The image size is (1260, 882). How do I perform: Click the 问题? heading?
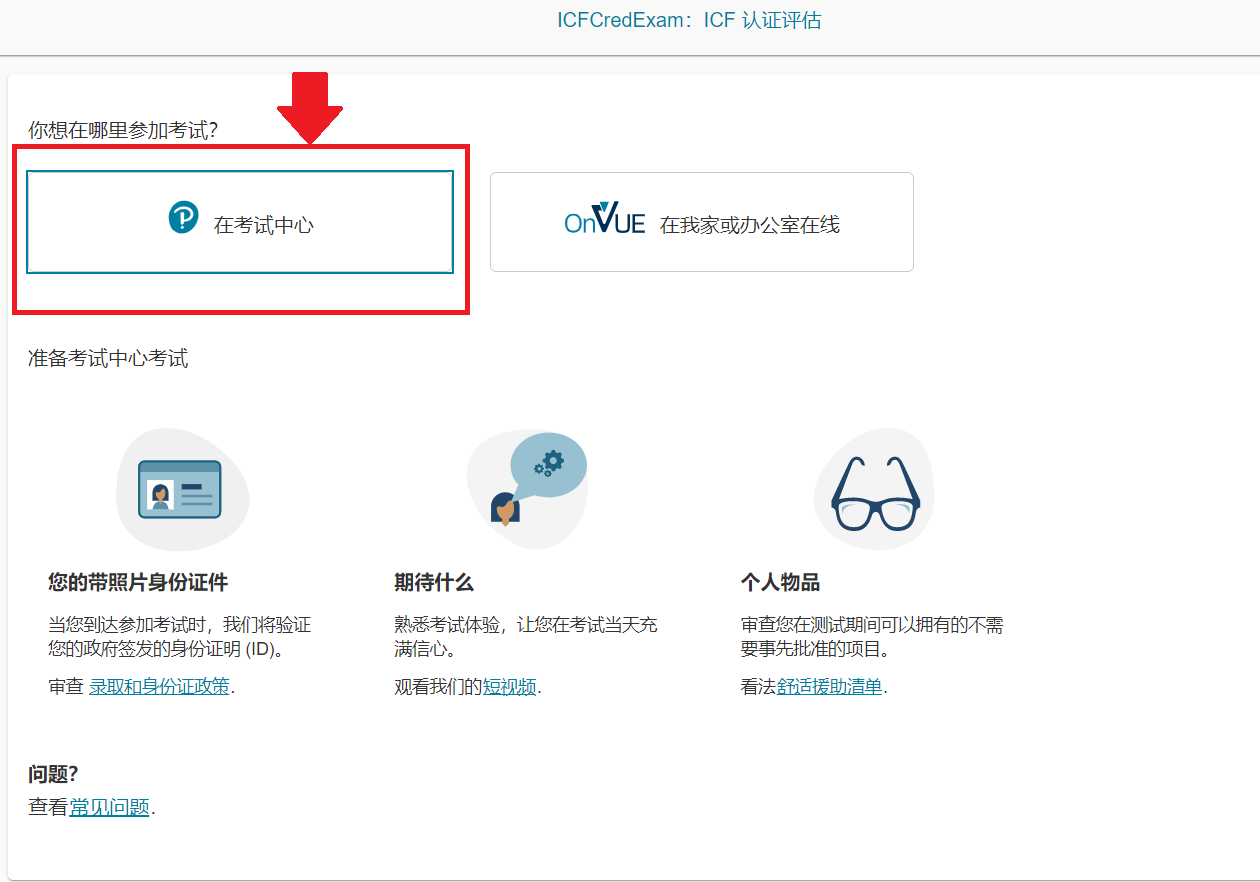point(53,774)
